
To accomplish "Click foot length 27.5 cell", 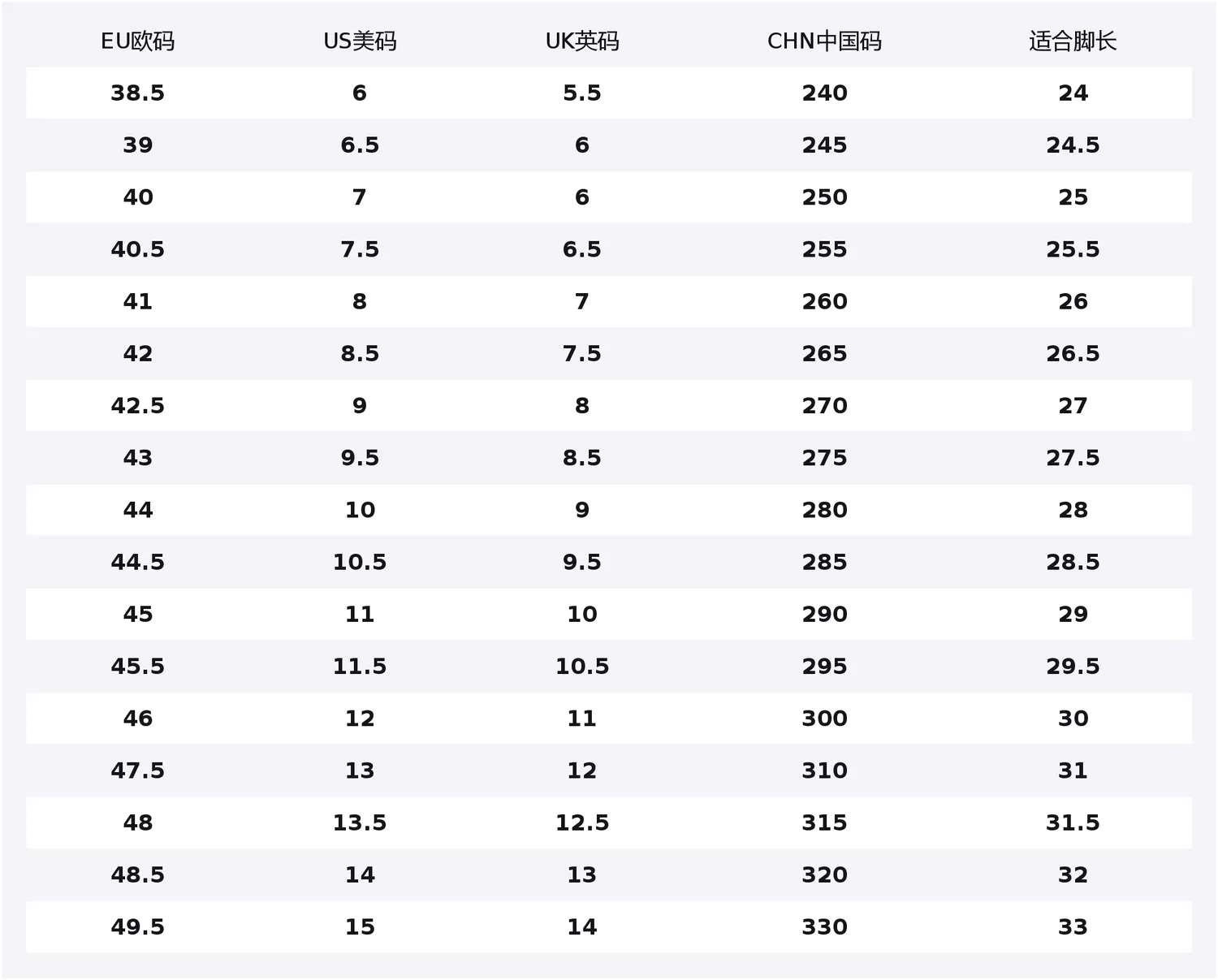I will [x=1073, y=458].
